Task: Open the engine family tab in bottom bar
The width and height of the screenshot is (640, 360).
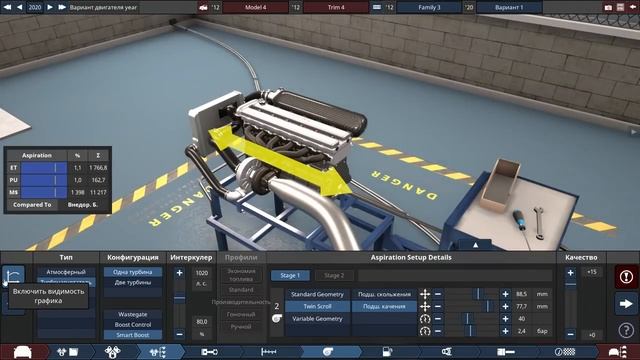Action: pos(67,352)
